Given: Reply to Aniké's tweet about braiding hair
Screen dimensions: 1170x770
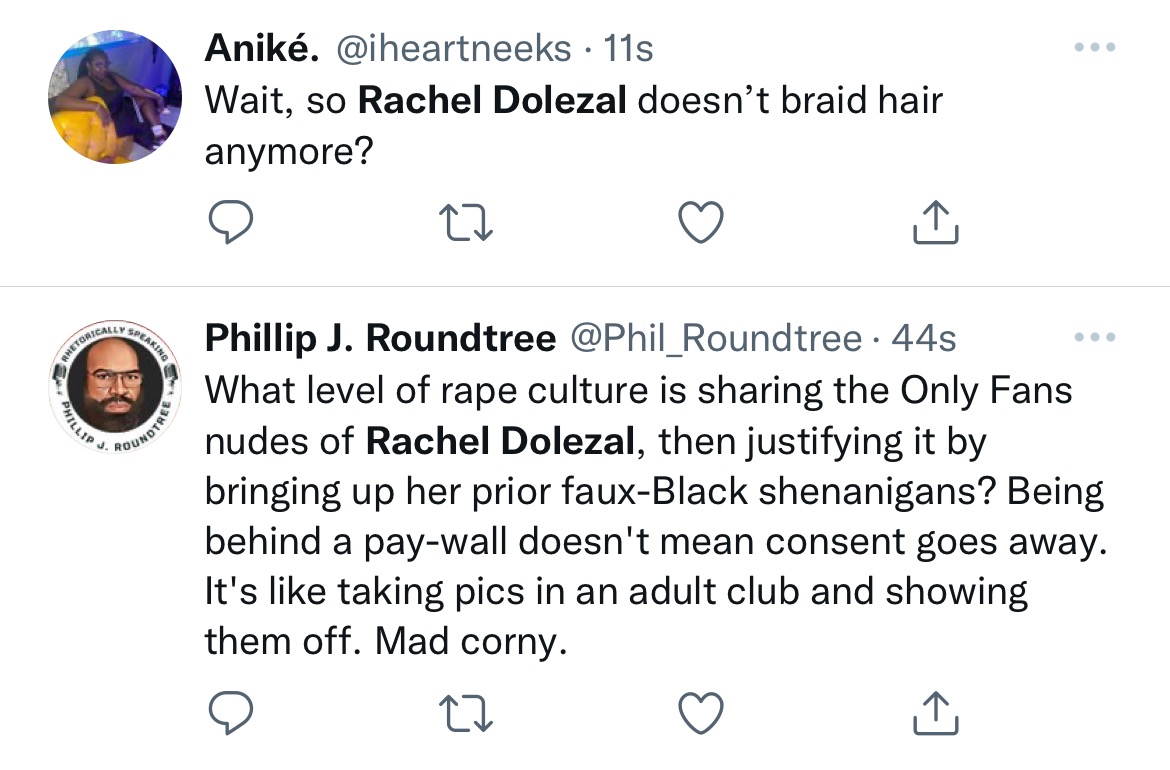Looking at the screenshot, I should (x=233, y=221).
